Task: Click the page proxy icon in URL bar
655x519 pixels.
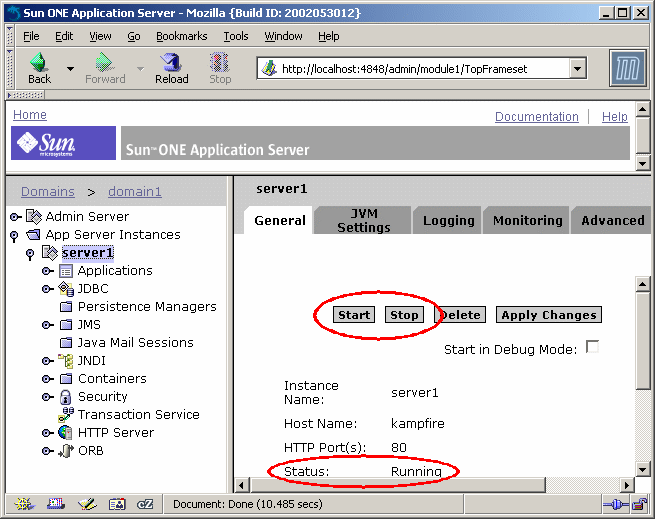Action: (269, 68)
